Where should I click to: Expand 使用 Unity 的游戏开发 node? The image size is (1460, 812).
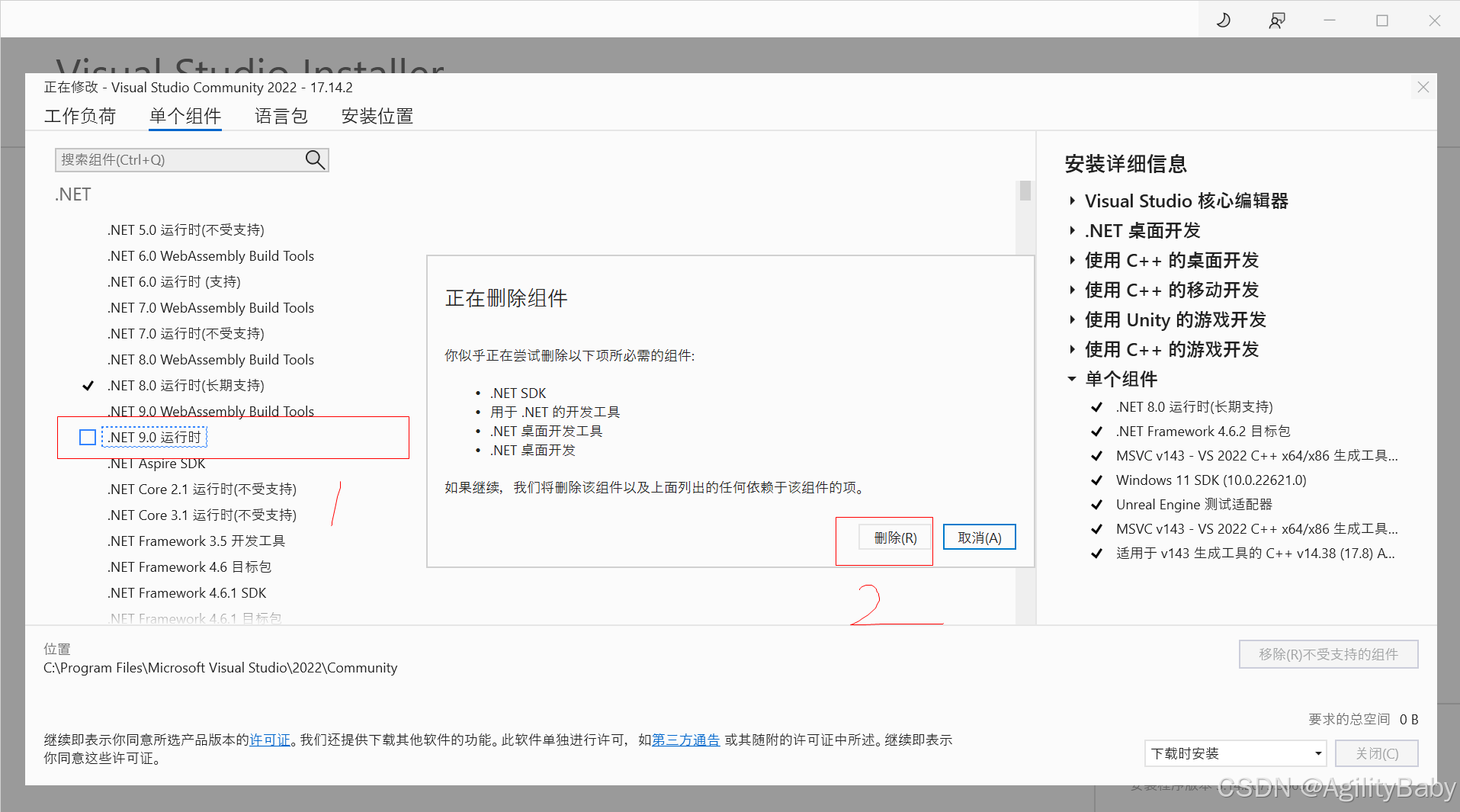1072,319
